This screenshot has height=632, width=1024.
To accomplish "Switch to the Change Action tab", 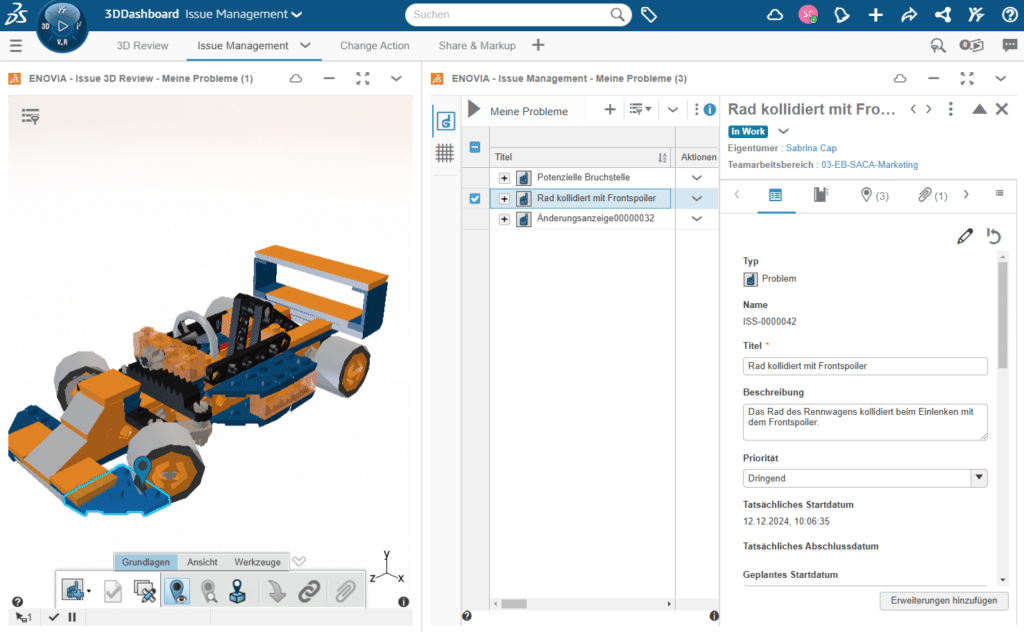I will (x=374, y=45).
